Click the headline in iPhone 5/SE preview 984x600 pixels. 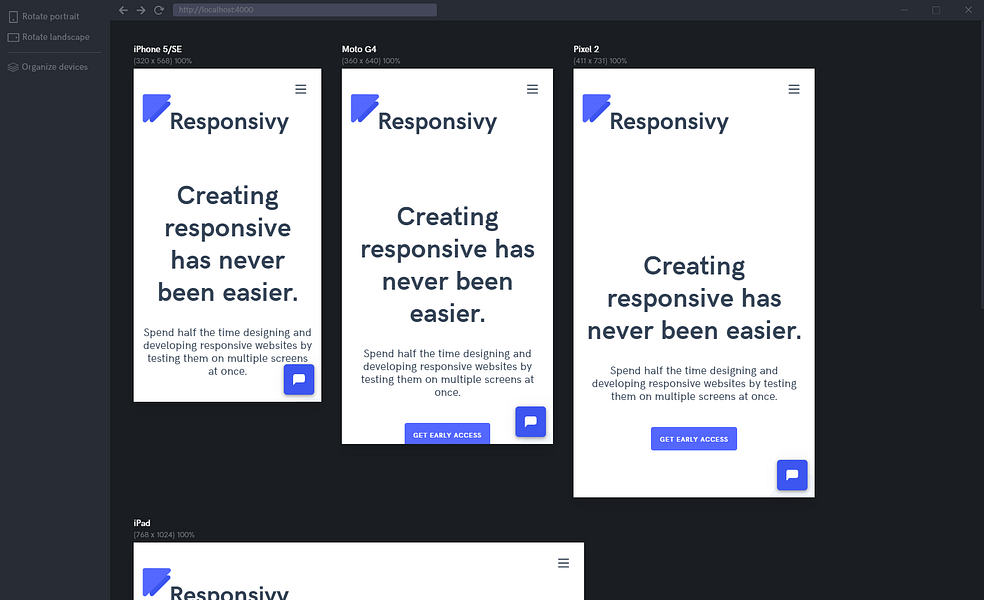click(228, 244)
